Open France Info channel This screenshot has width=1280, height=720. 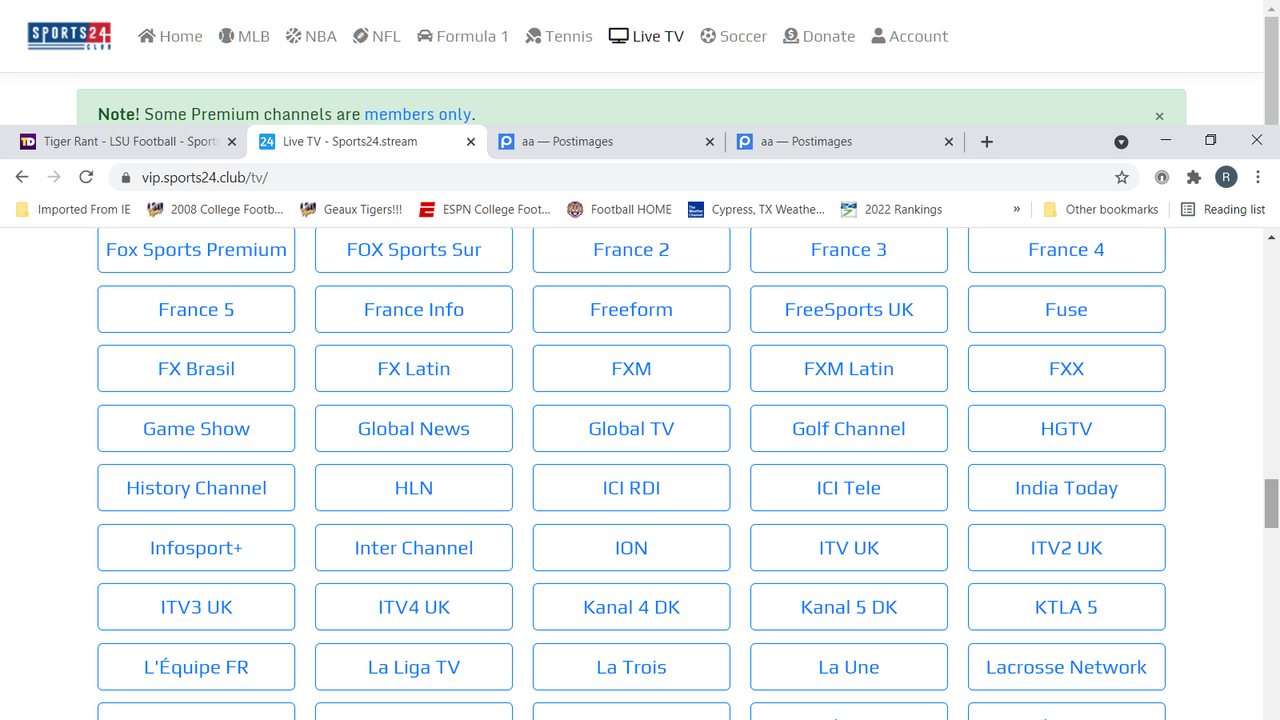tap(414, 309)
